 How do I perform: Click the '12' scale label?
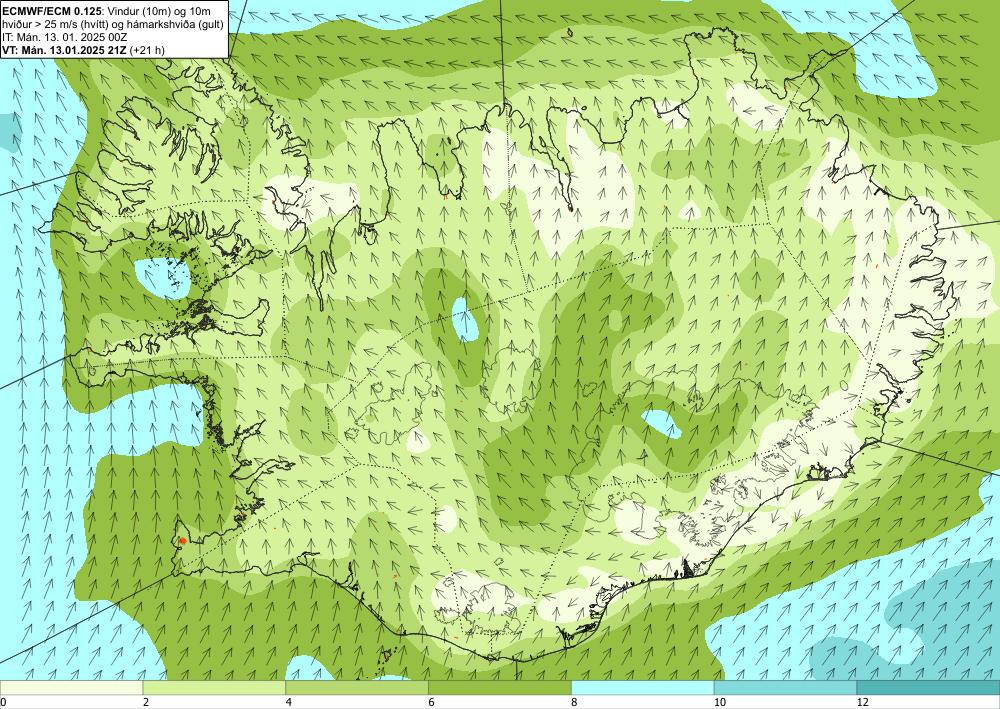point(863,702)
